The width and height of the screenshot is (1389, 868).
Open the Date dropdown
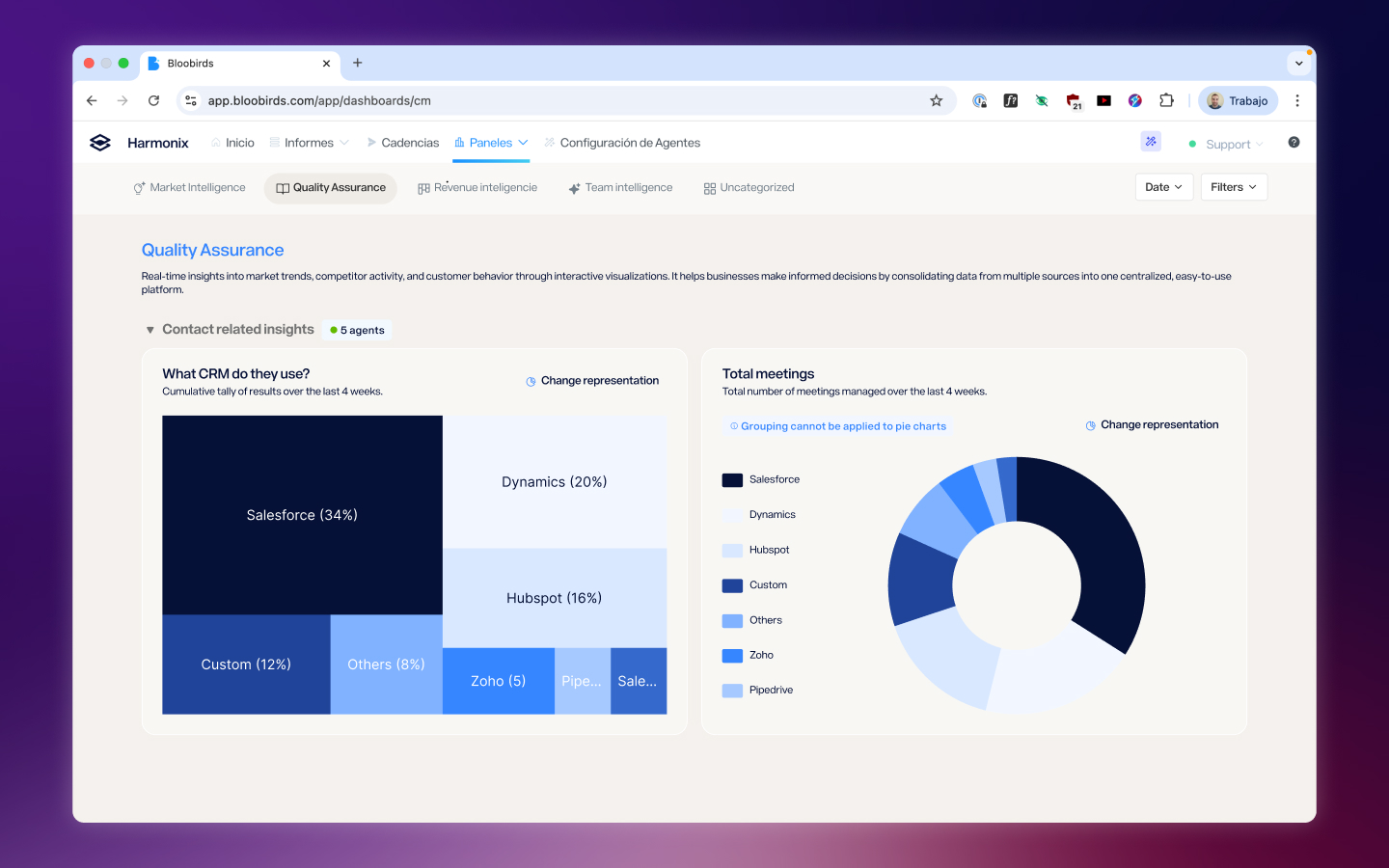[1164, 187]
